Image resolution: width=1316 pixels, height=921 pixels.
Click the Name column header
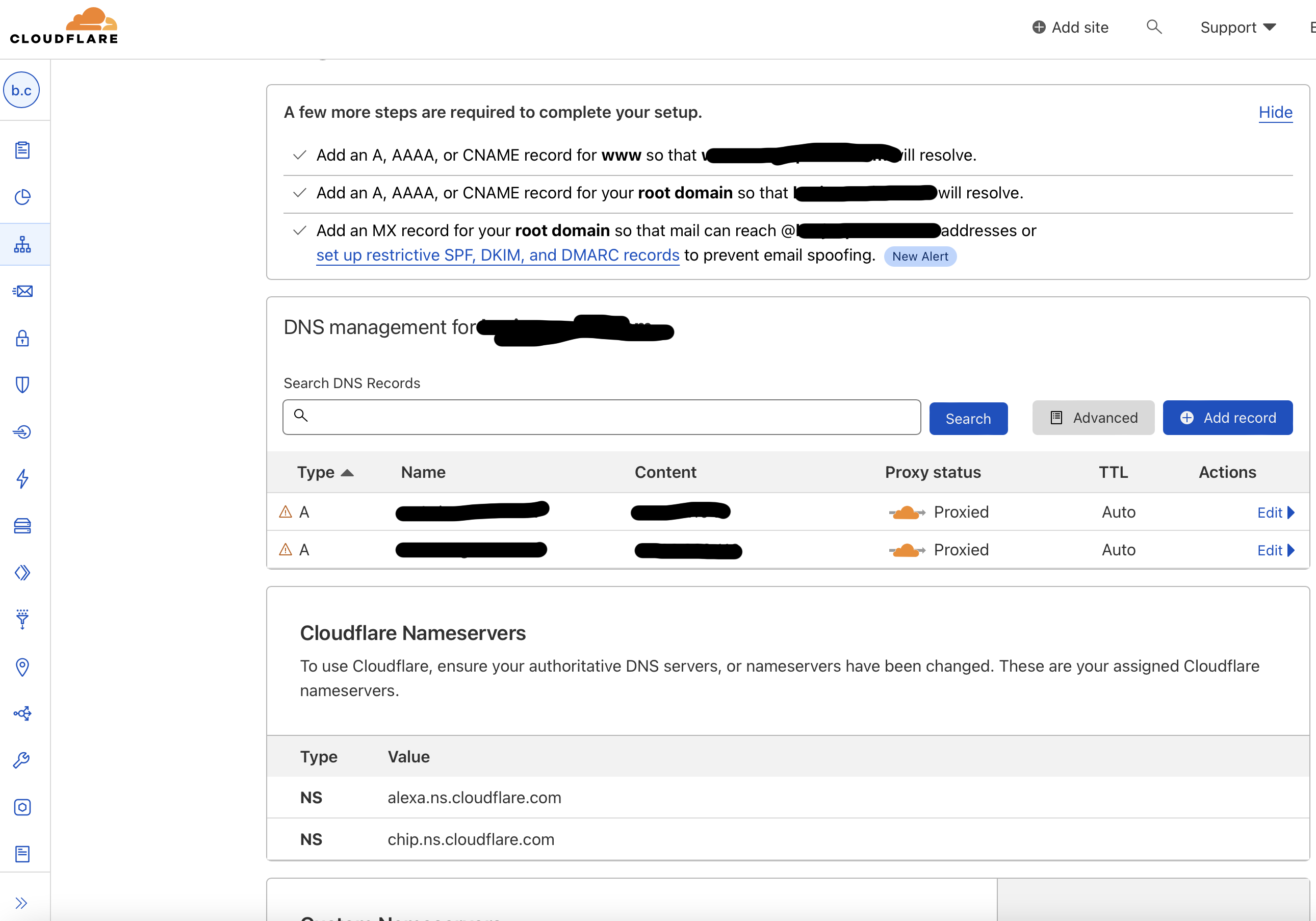click(x=423, y=472)
